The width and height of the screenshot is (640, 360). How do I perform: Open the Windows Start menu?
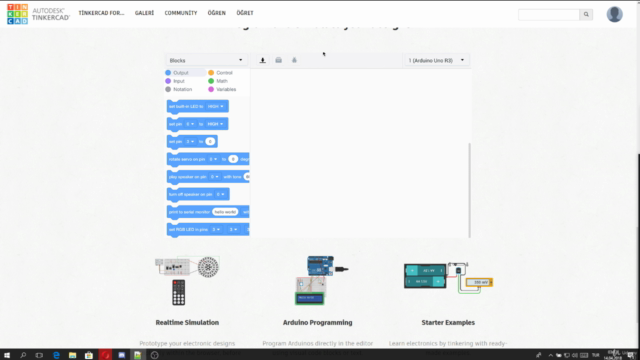click(x=7, y=355)
